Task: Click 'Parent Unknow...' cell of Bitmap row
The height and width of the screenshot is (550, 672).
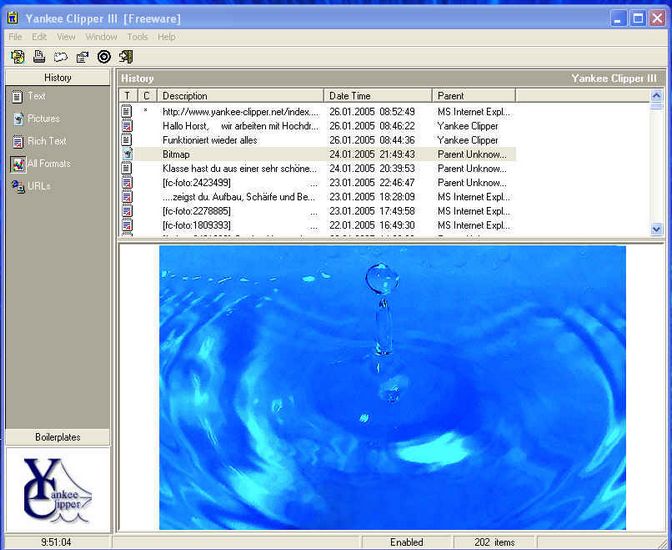Action: (x=472, y=154)
